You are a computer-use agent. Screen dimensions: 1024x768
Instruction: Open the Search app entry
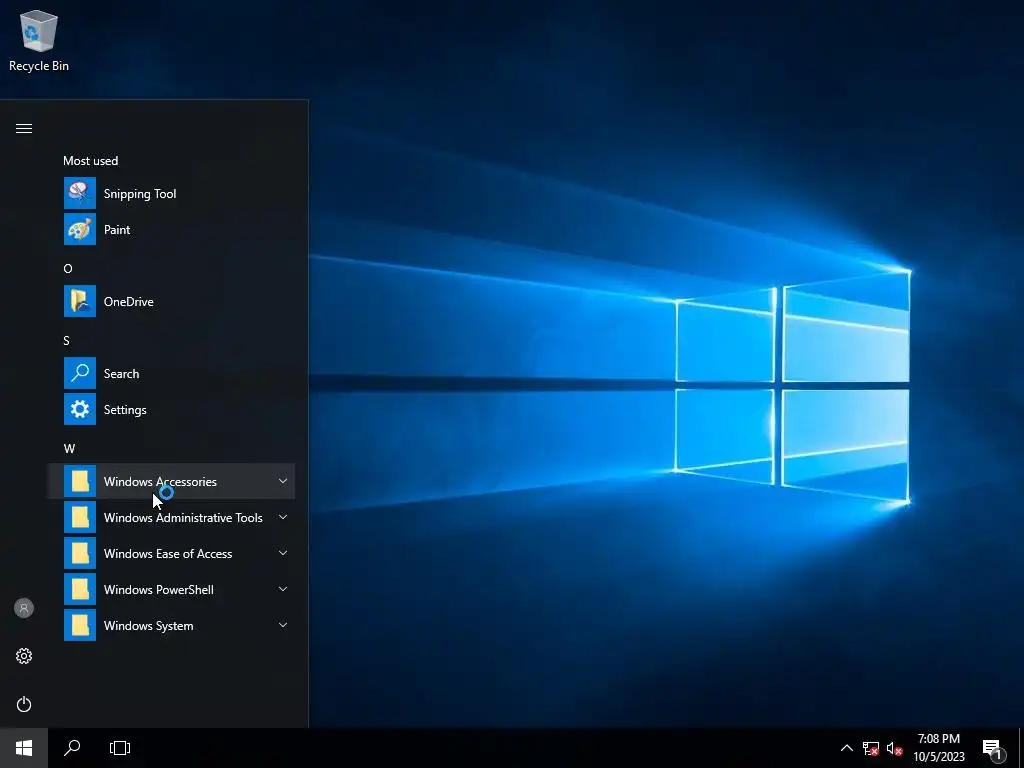(x=170, y=374)
